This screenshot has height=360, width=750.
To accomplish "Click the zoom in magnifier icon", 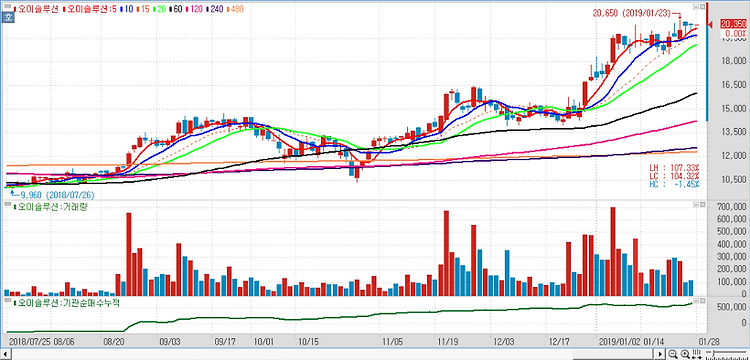I will tap(685, 354).
